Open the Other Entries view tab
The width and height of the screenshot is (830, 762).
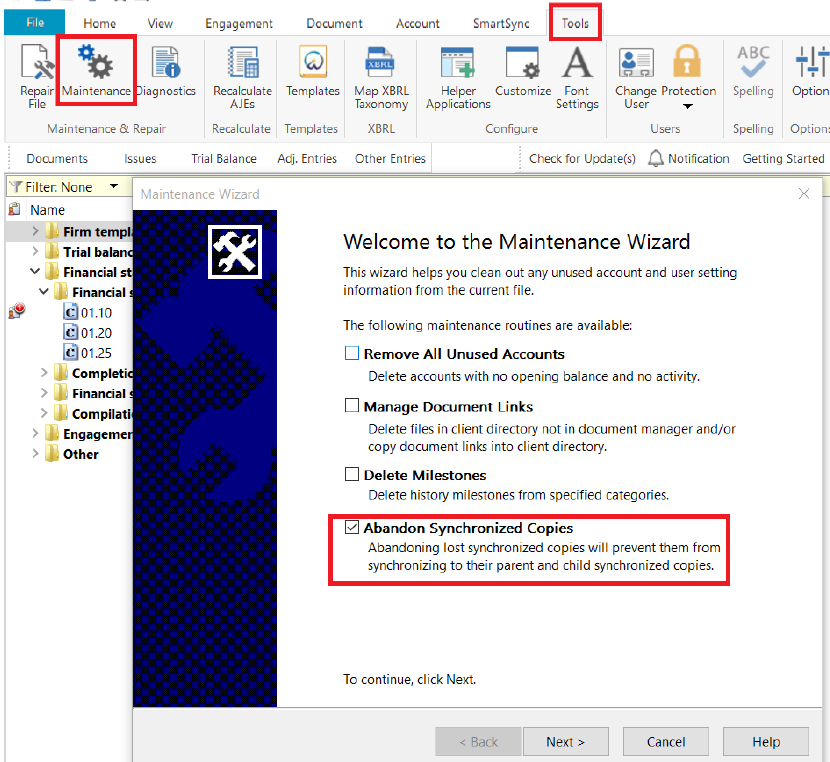pos(390,158)
